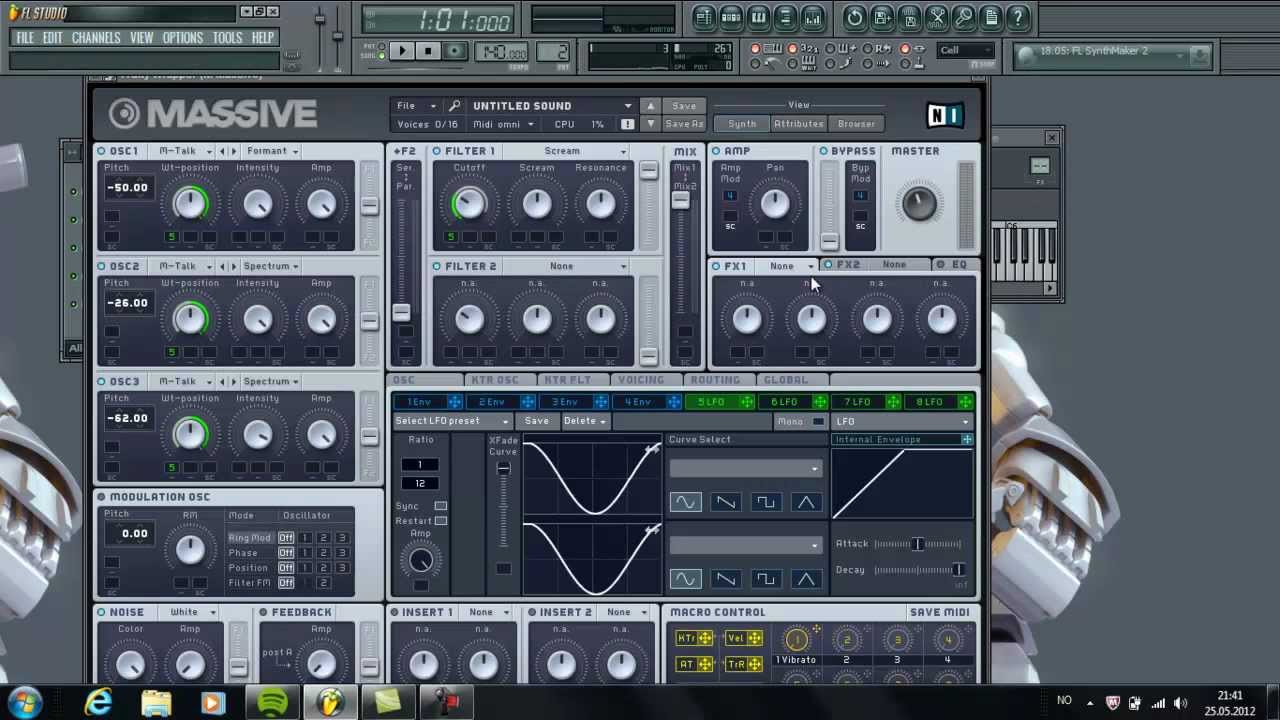The height and width of the screenshot is (720, 1280).
Task: Toggle OSC2 on/off power button
Action: pyautogui.click(x=101, y=266)
